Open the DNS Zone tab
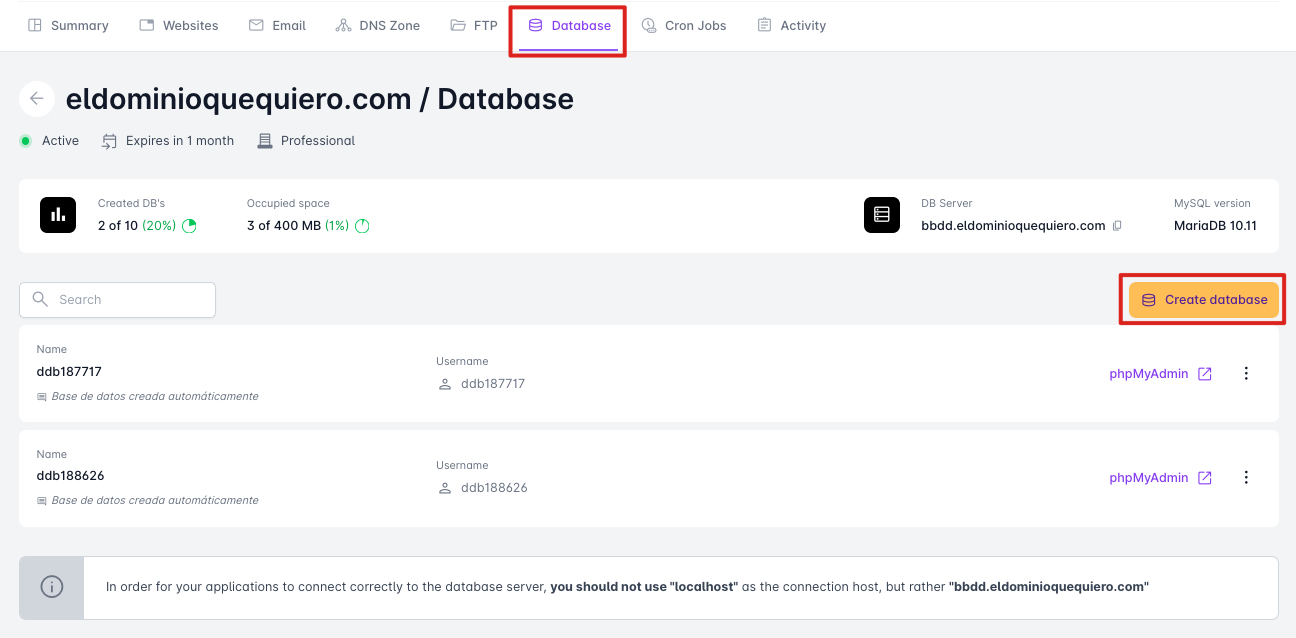The width and height of the screenshot is (1296, 638). pos(378,25)
